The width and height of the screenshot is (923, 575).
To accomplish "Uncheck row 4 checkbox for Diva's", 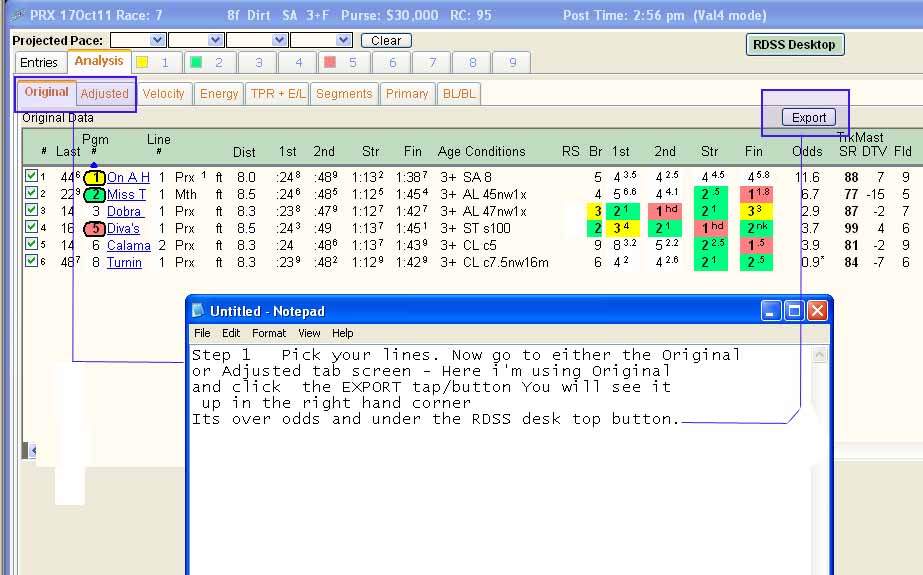I will pos(31,227).
